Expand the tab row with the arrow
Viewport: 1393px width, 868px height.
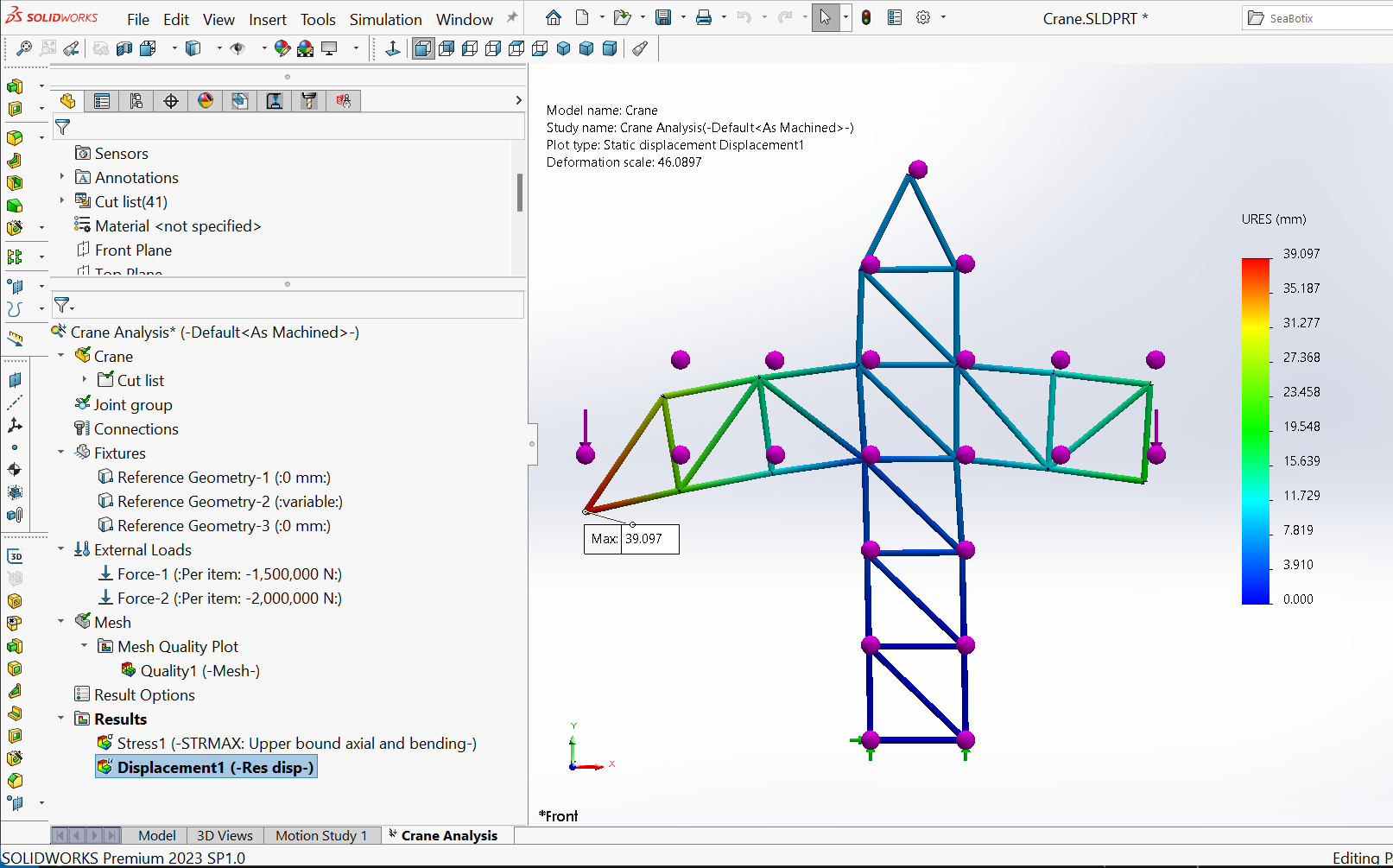pyautogui.click(x=518, y=101)
